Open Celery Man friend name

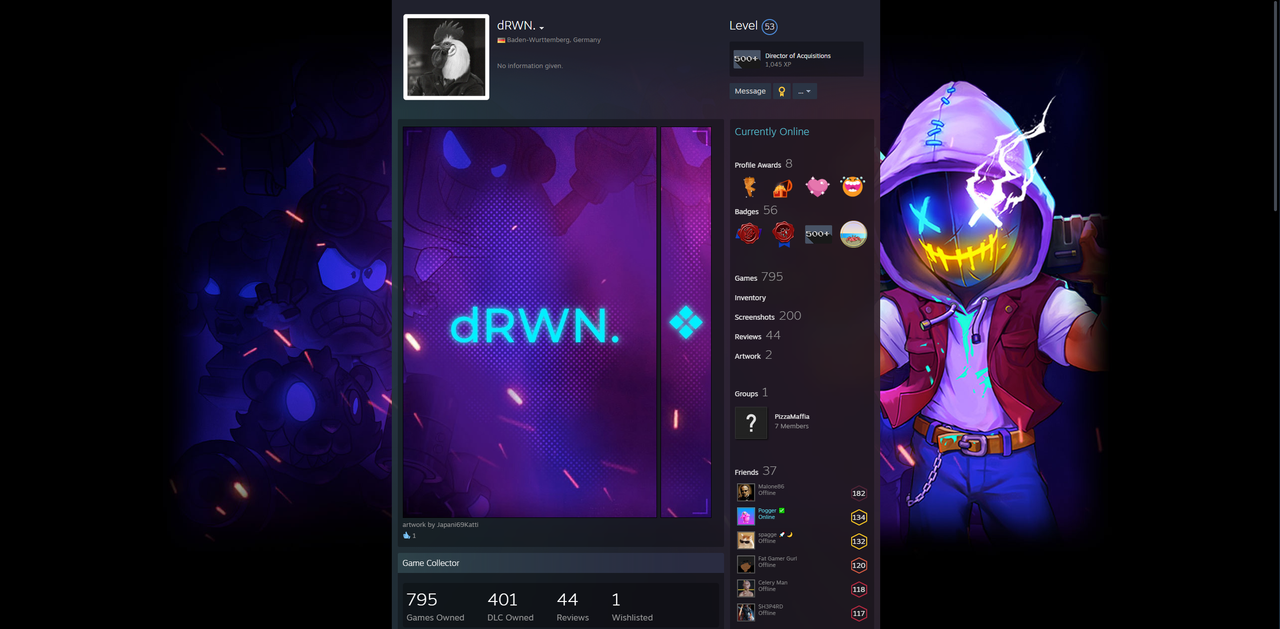(772, 582)
